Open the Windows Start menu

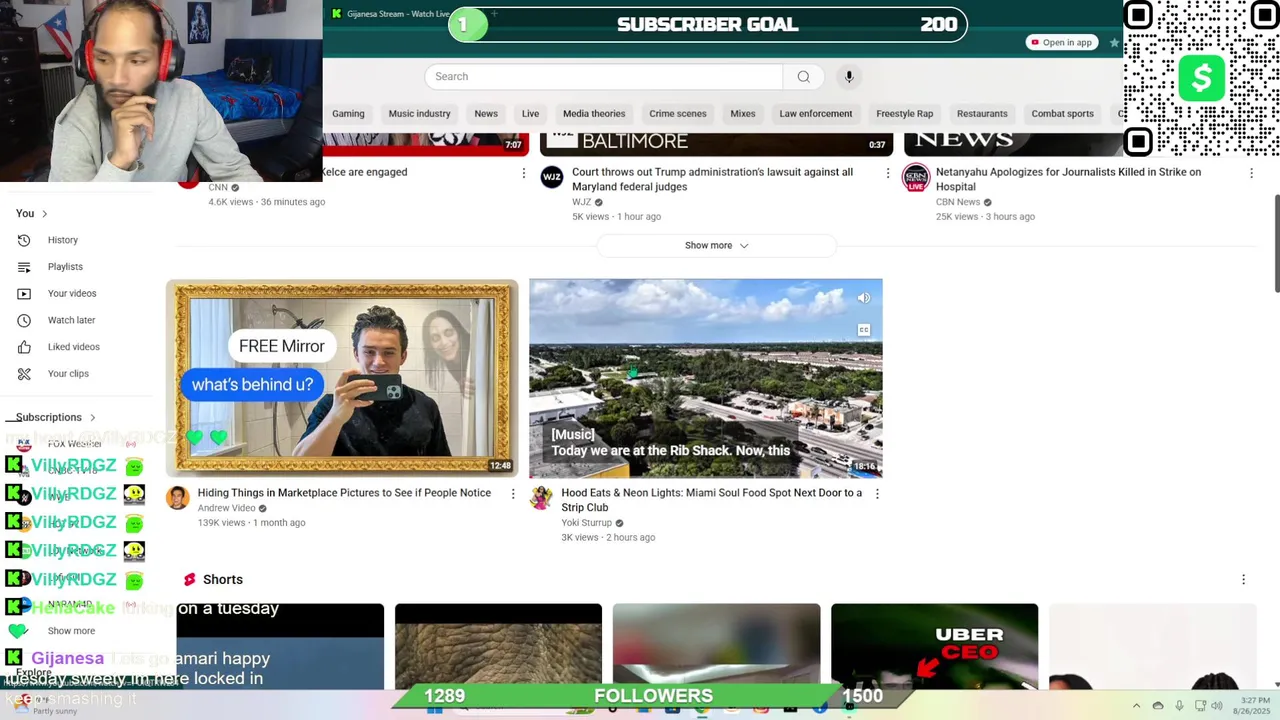(434, 708)
